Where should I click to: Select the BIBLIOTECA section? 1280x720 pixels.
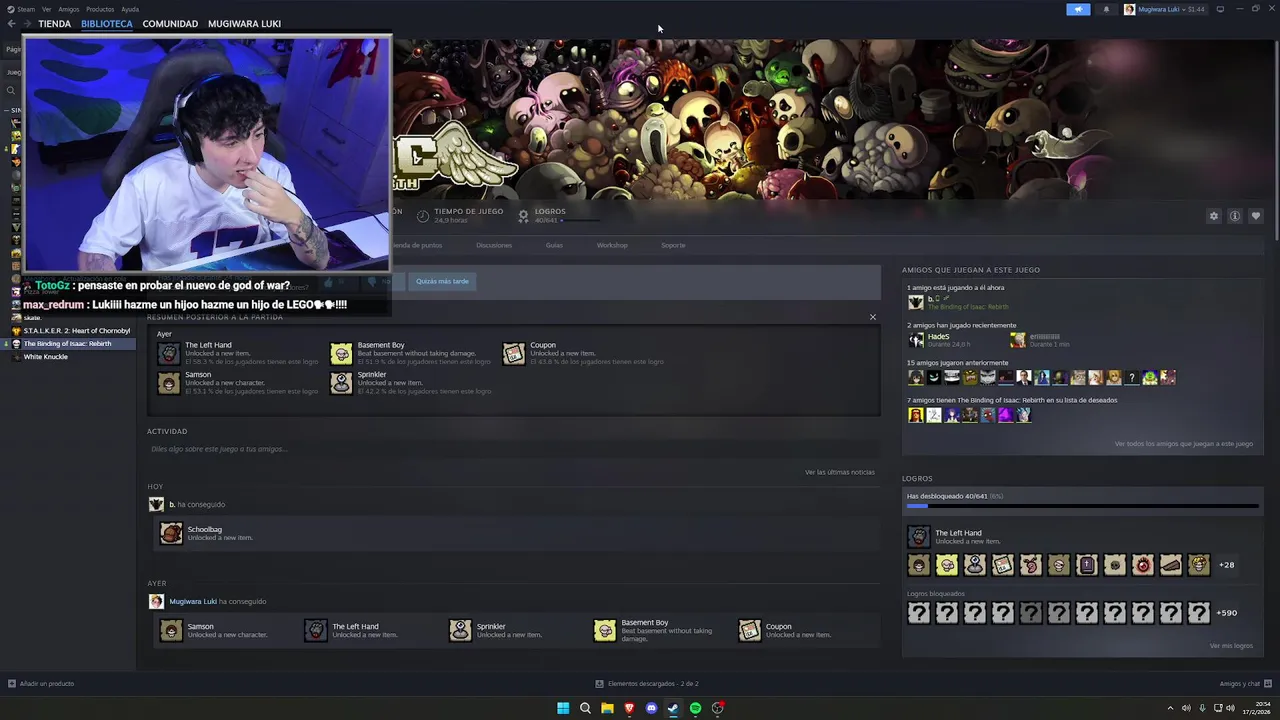click(x=107, y=23)
